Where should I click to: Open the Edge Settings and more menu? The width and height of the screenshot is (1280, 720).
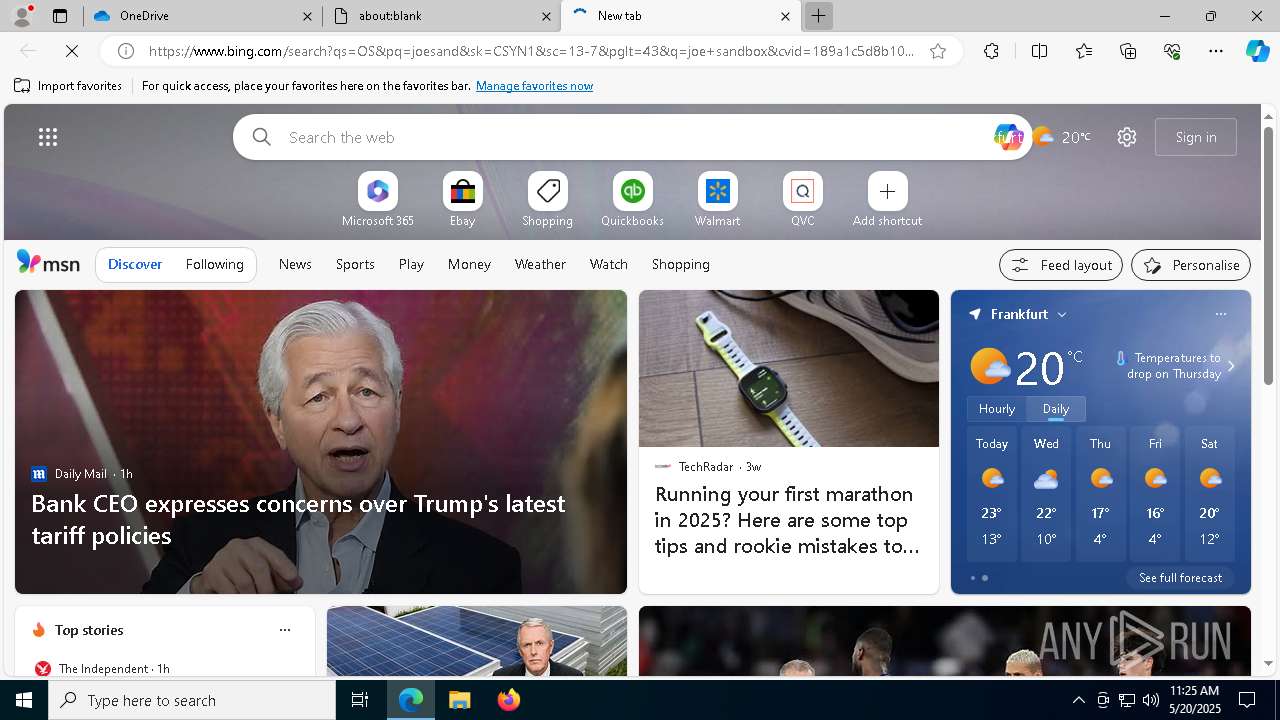click(x=1216, y=51)
